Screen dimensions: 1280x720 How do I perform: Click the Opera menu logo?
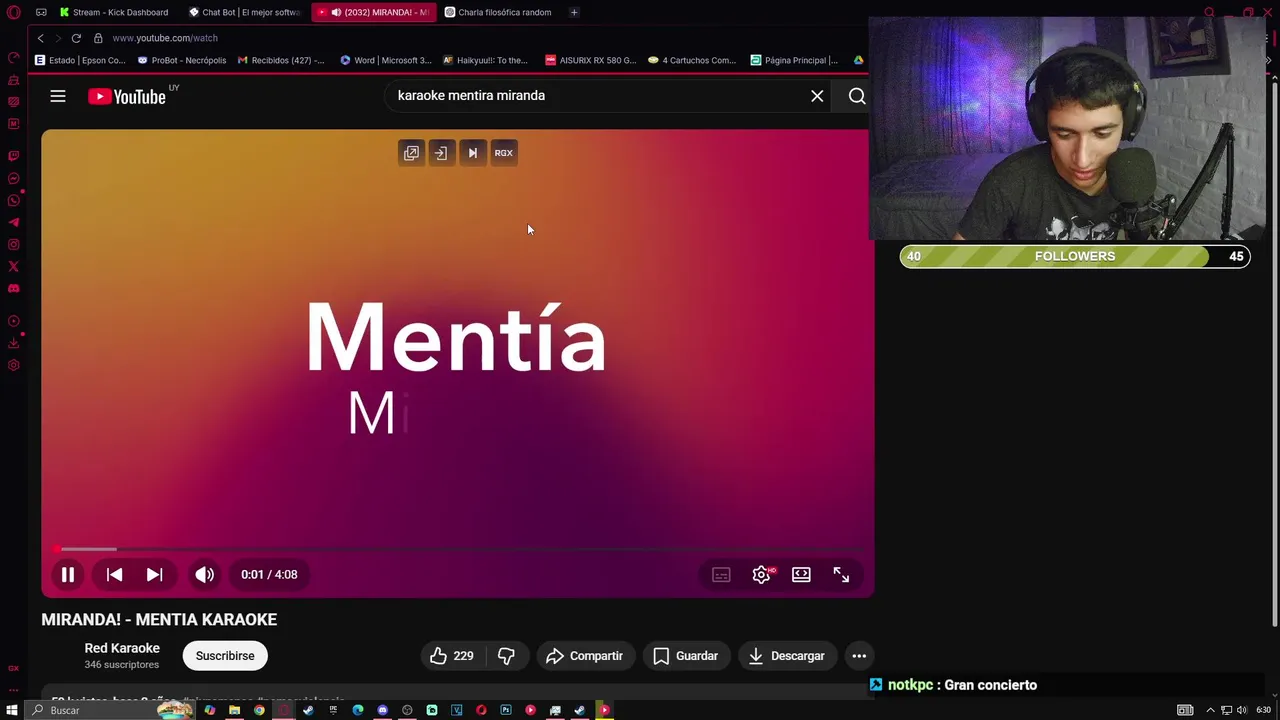pyautogui.click(x=14, y=13)
